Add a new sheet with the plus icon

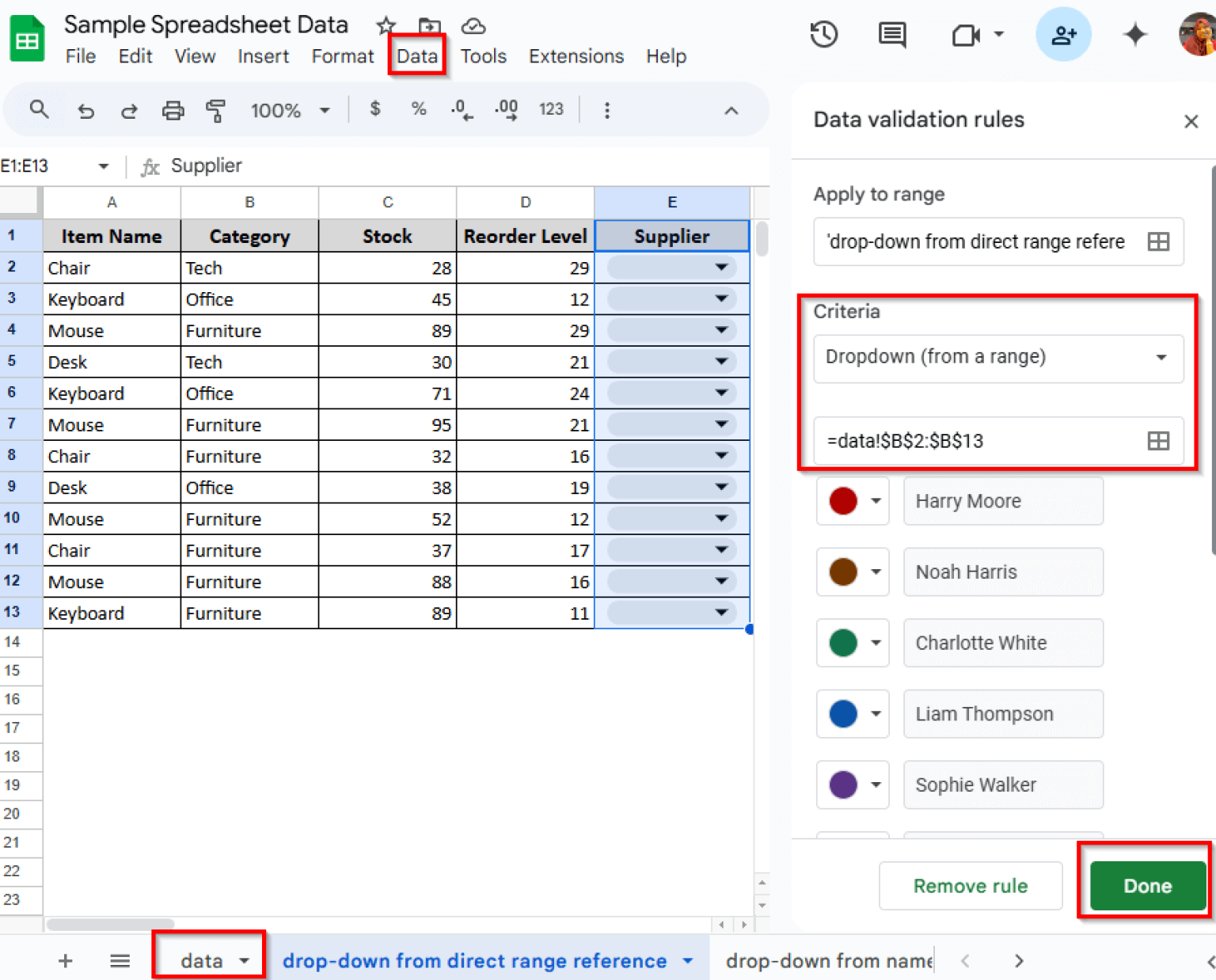(66, 960)
